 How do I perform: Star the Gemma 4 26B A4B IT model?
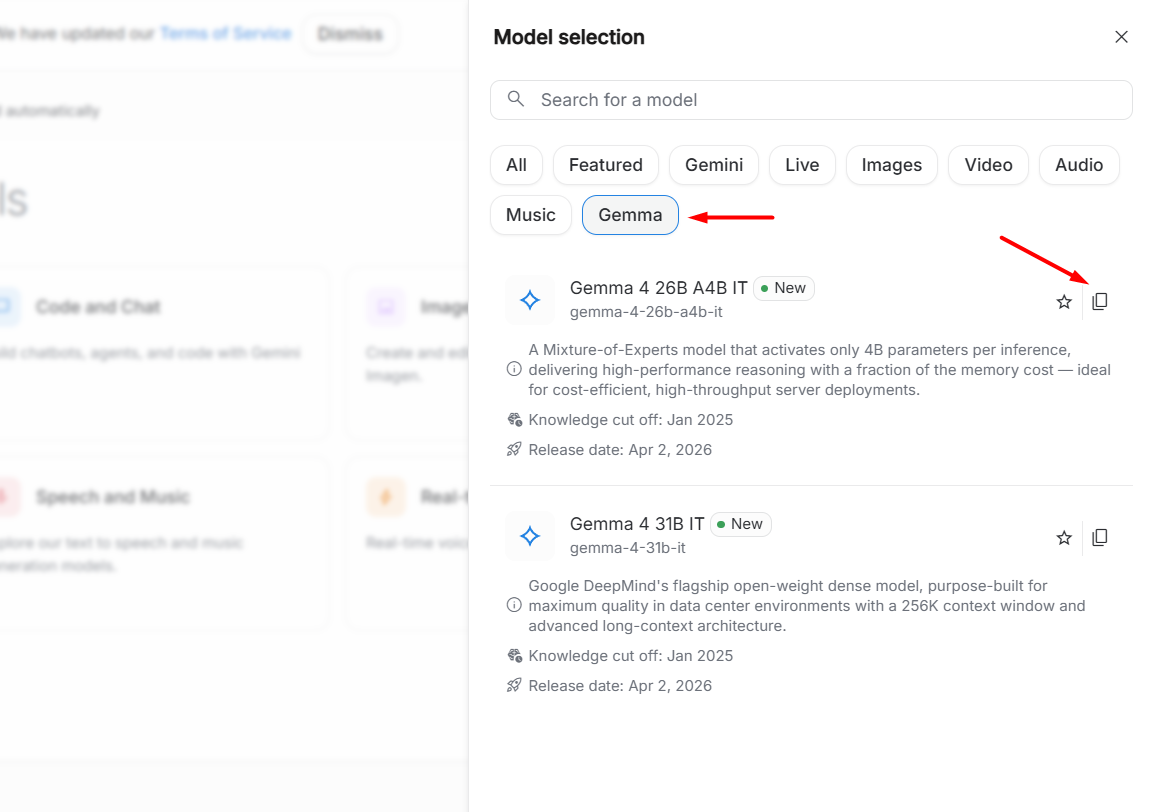pyautogui.click(x=1064, y=301)
